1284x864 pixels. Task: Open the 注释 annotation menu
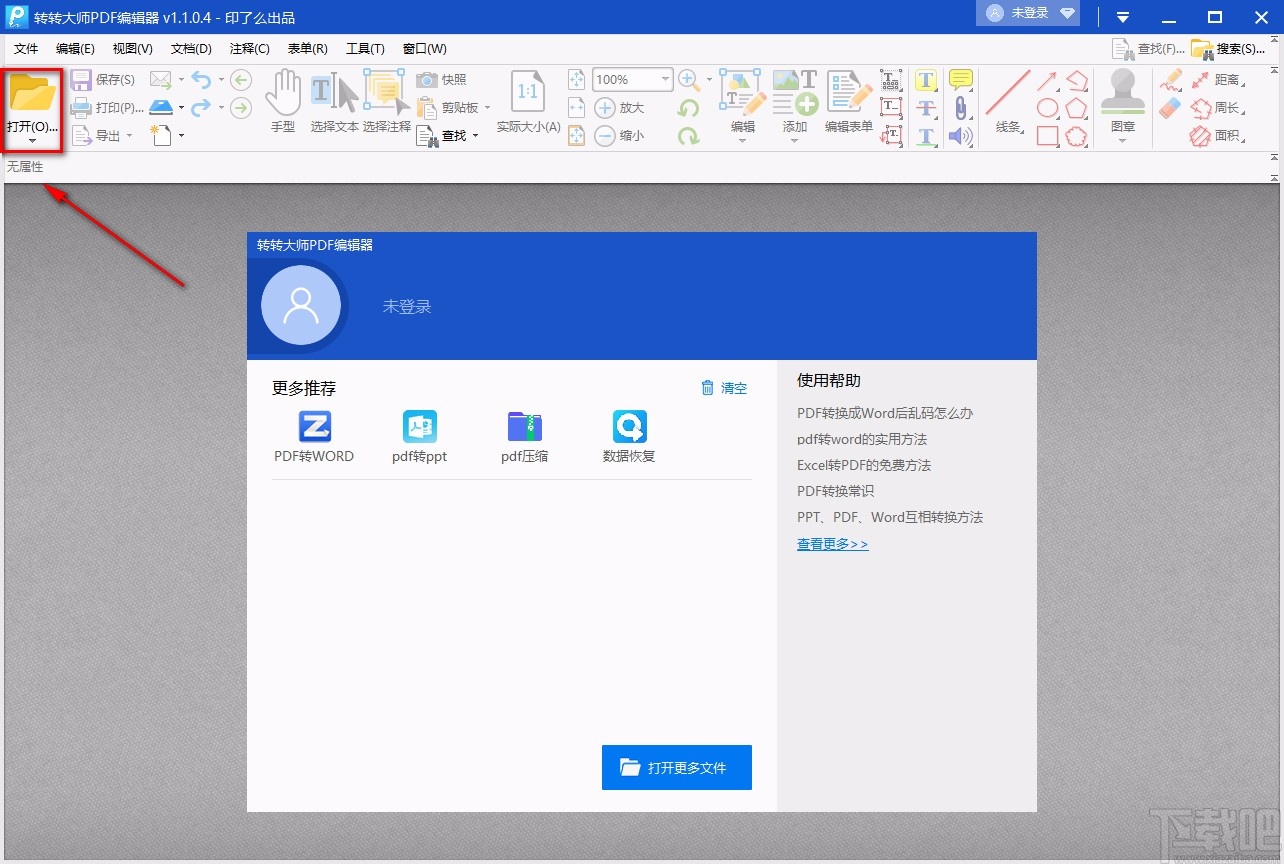coord(248,48)
